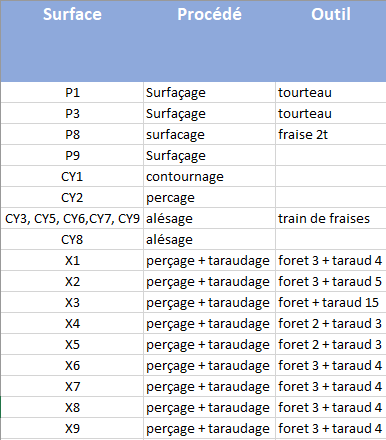The height and width of the screenshot is (440, 386).
Task: Select the contournage cell
Action: [209, 176]
